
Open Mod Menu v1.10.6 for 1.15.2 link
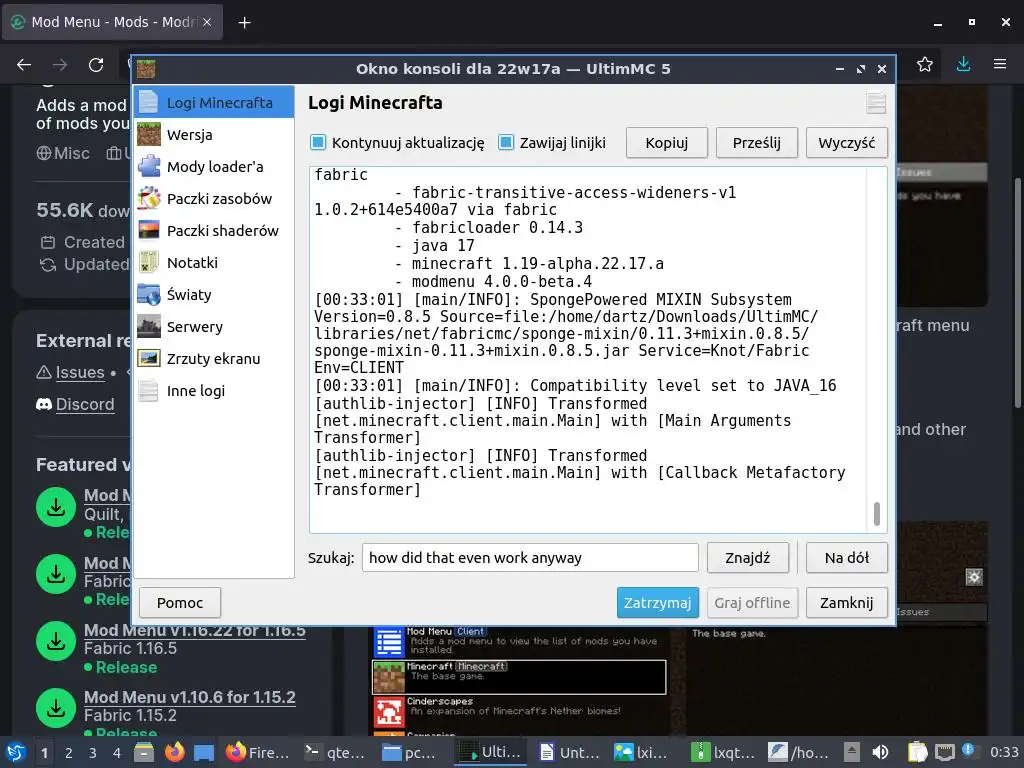point(190,697)
